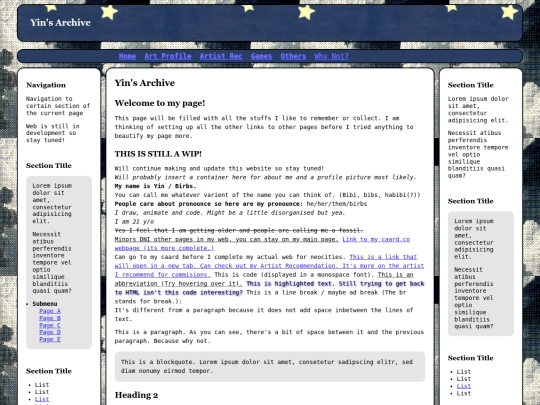Click the pronouns text "he/her/them/birbs"
This screenshot has width=540, height=405.
click(x=336, y=204)
